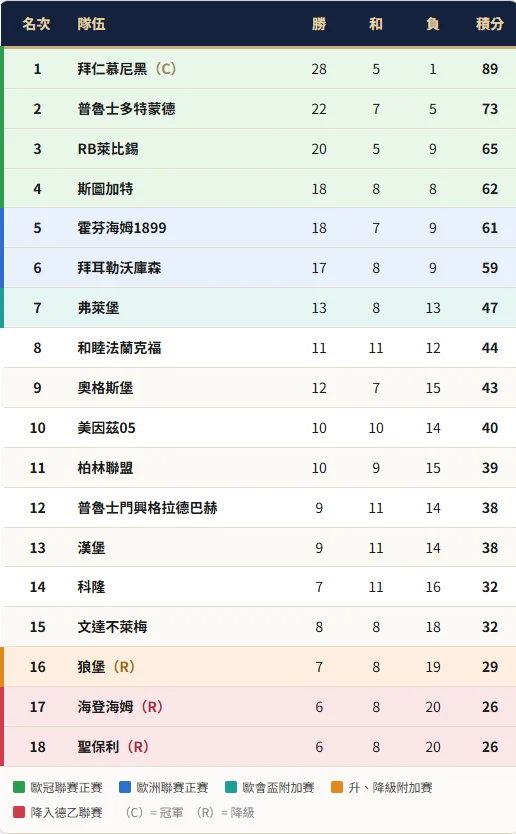Click the 89 points cell for 拜仁慕尼黑

489,69
